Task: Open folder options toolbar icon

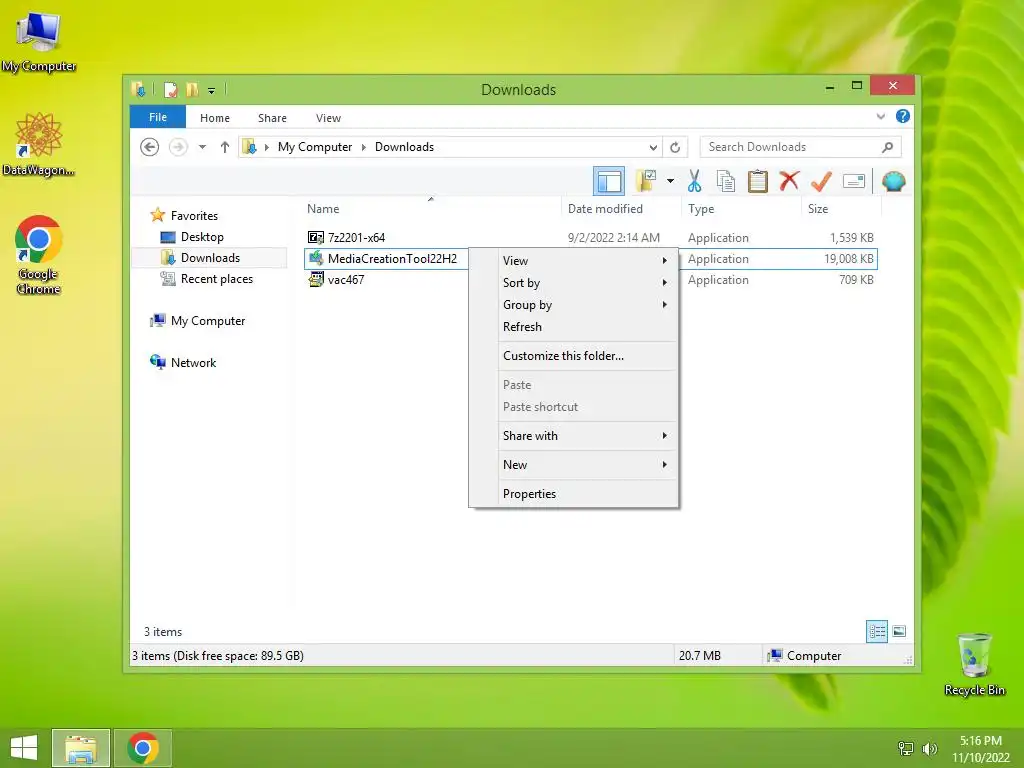Action: tap(647, 181)
